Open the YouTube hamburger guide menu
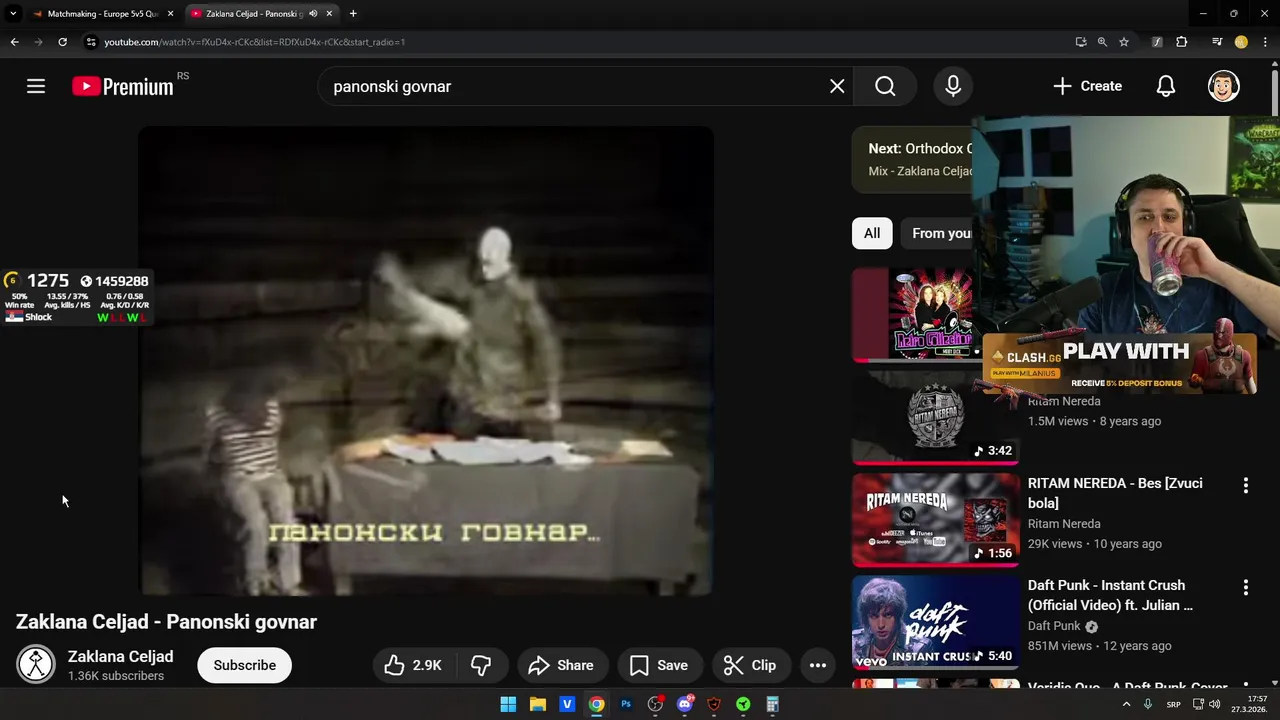This screenshot has height=720, width=1280. tap(36, 86)
